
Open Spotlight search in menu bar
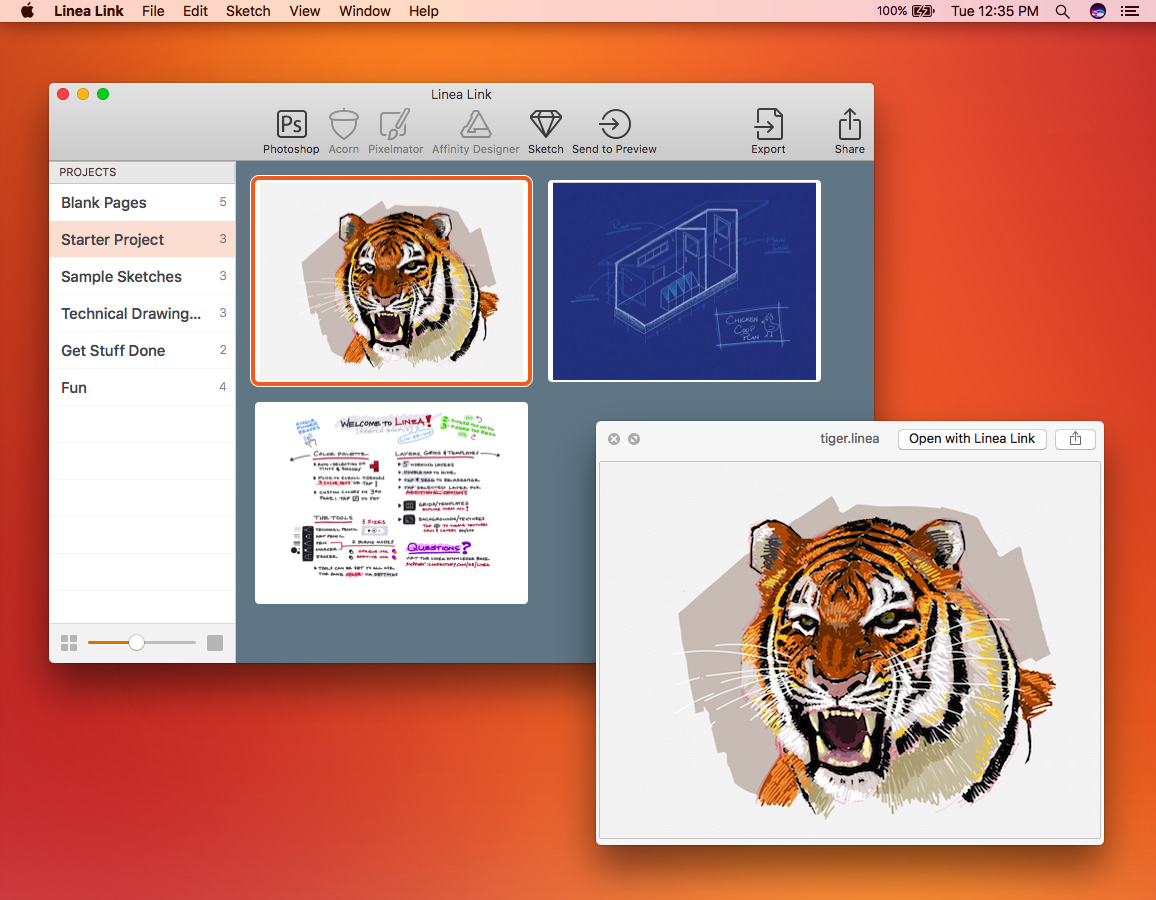(x=1062, y=11)
